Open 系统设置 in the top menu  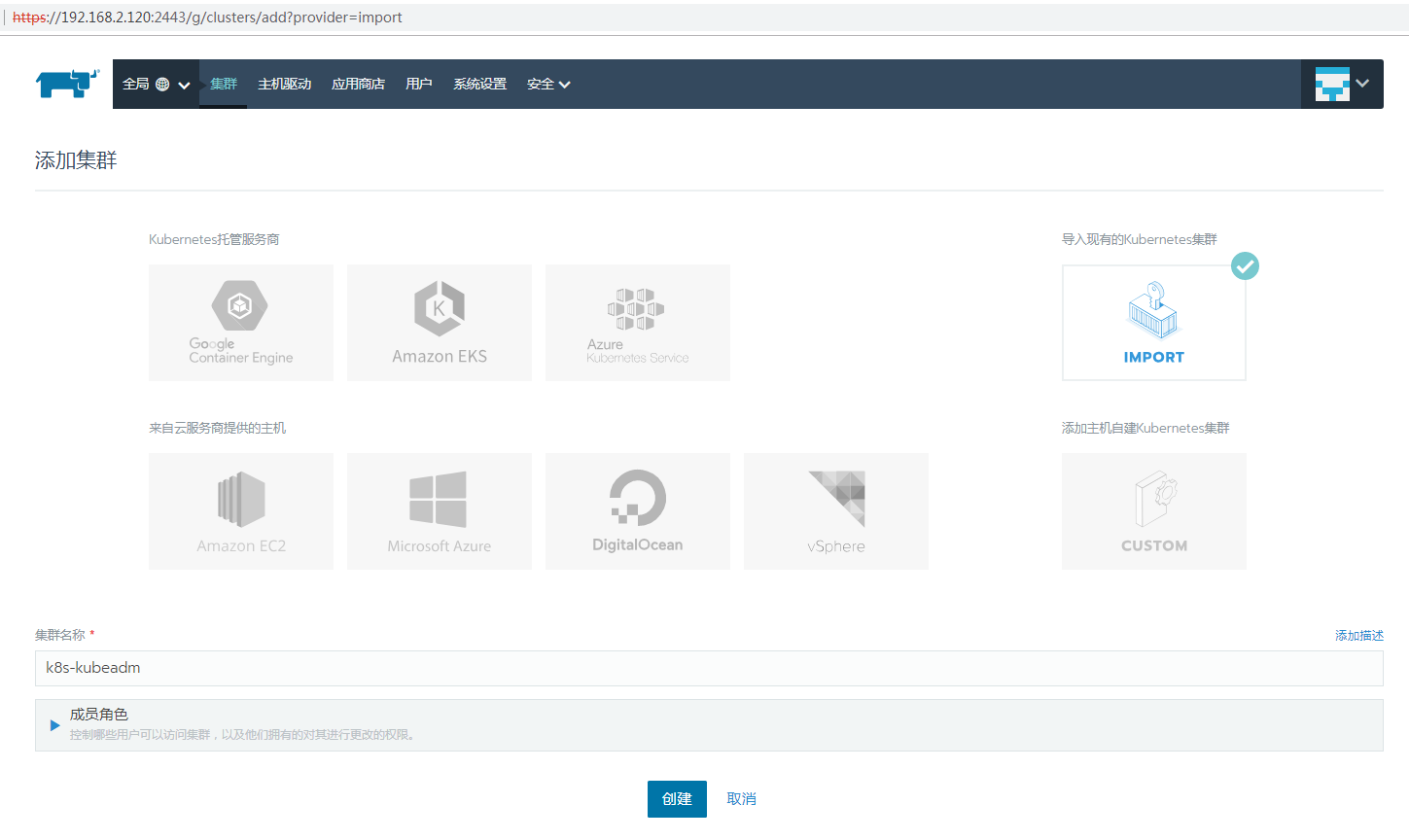[x=479, y=84]
